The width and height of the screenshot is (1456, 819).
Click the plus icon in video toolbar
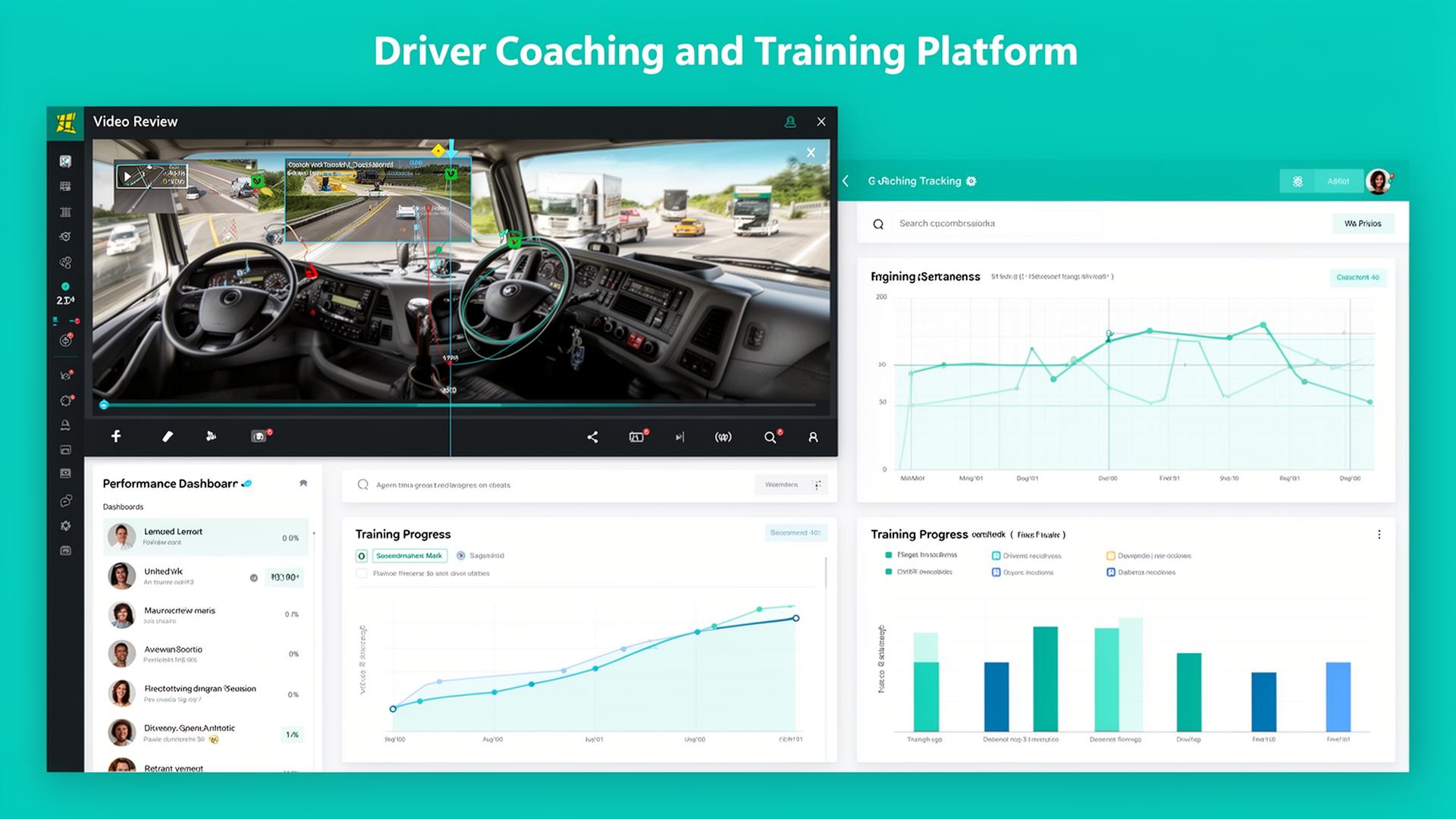116,436
